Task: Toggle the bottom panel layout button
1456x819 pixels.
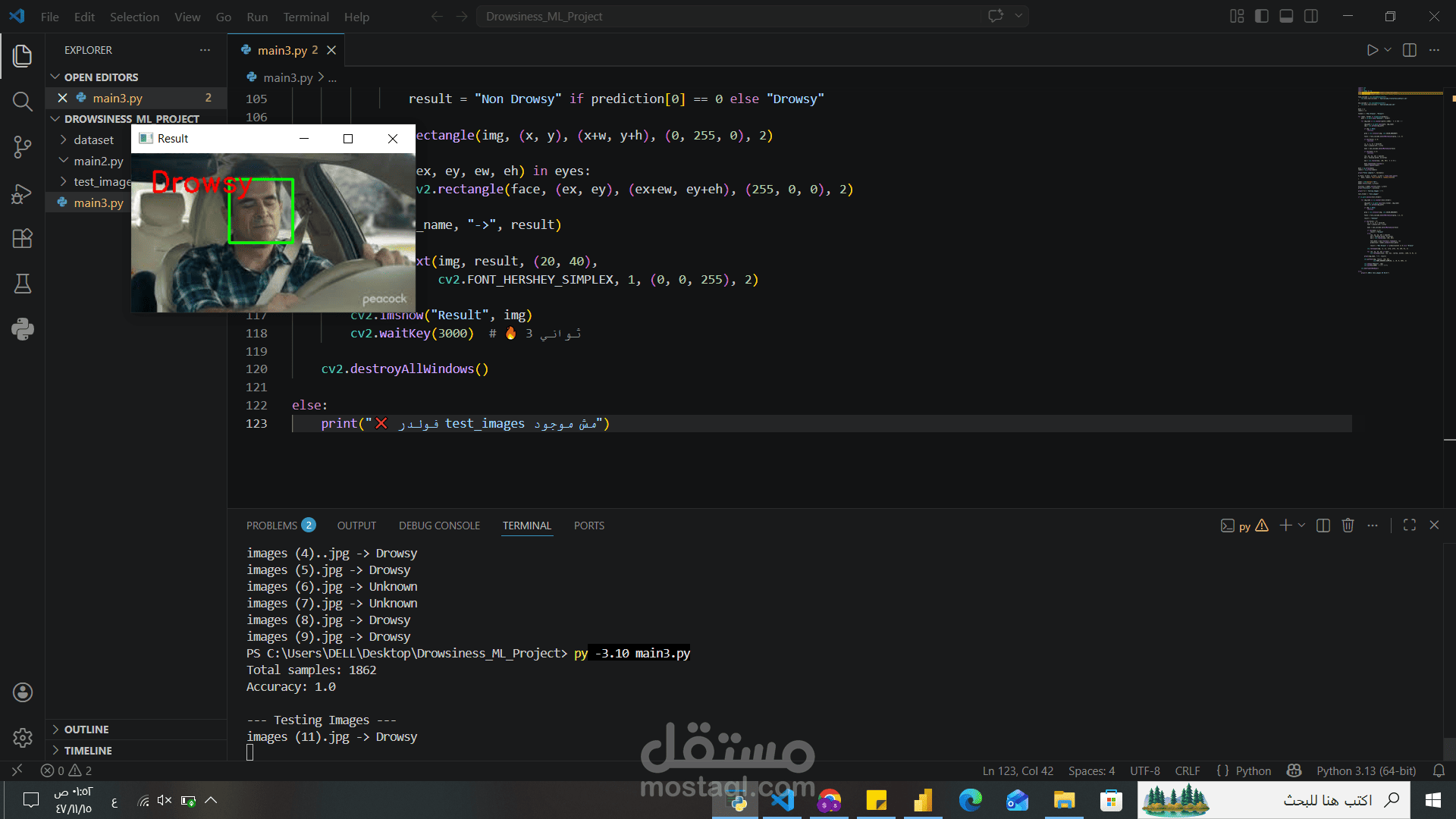Action: coord(1286,16)
